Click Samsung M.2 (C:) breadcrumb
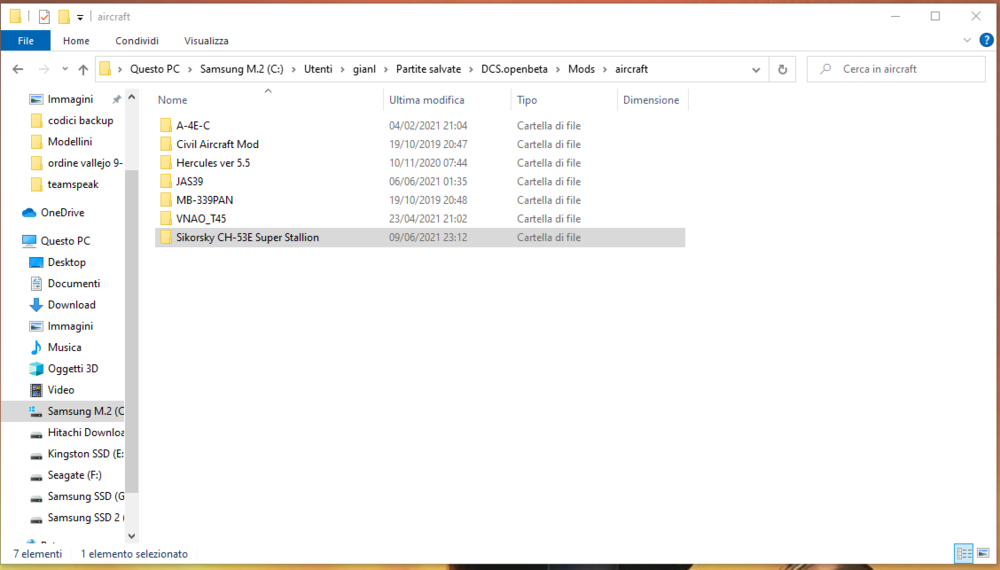Image resolution: width=1000 pixels, height=570 pixels. pos(242,69)
